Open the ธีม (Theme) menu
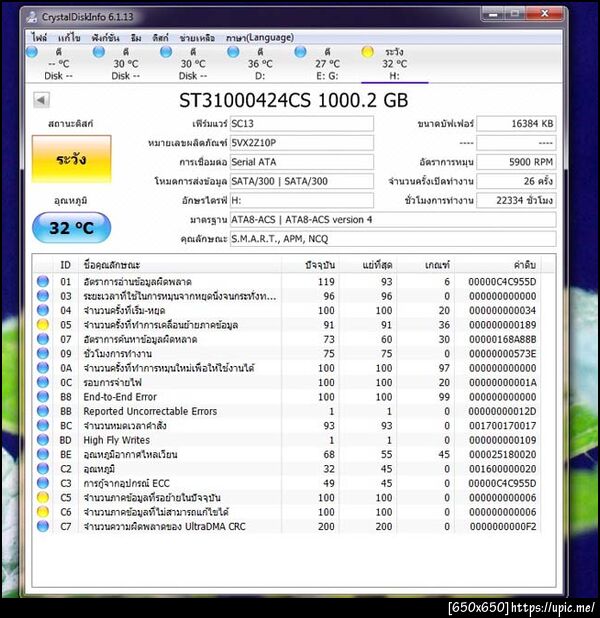 (x=136, y=38)
